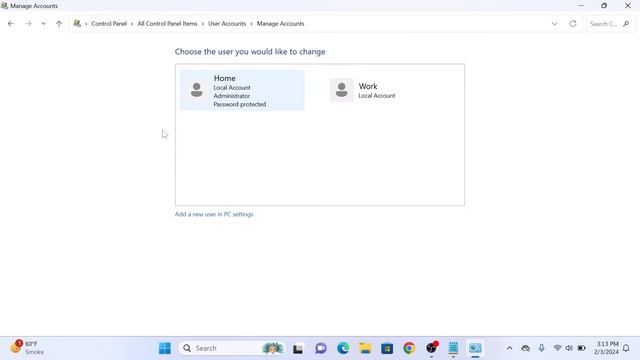This screenshot has height=360, width=640.
Task: Open the Notepad app in taskbar
Action: [x=453, y=348]
